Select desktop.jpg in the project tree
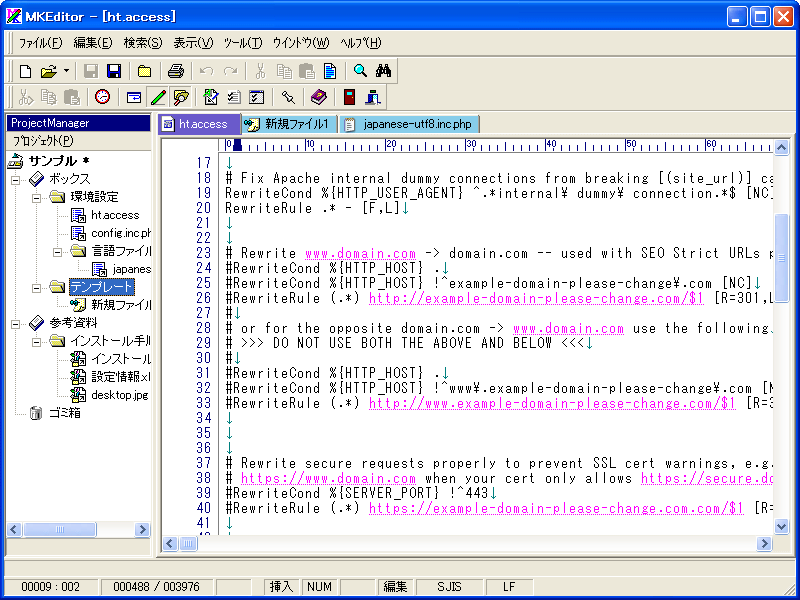This screenshot has height=600, width=800. pos(120,395)
